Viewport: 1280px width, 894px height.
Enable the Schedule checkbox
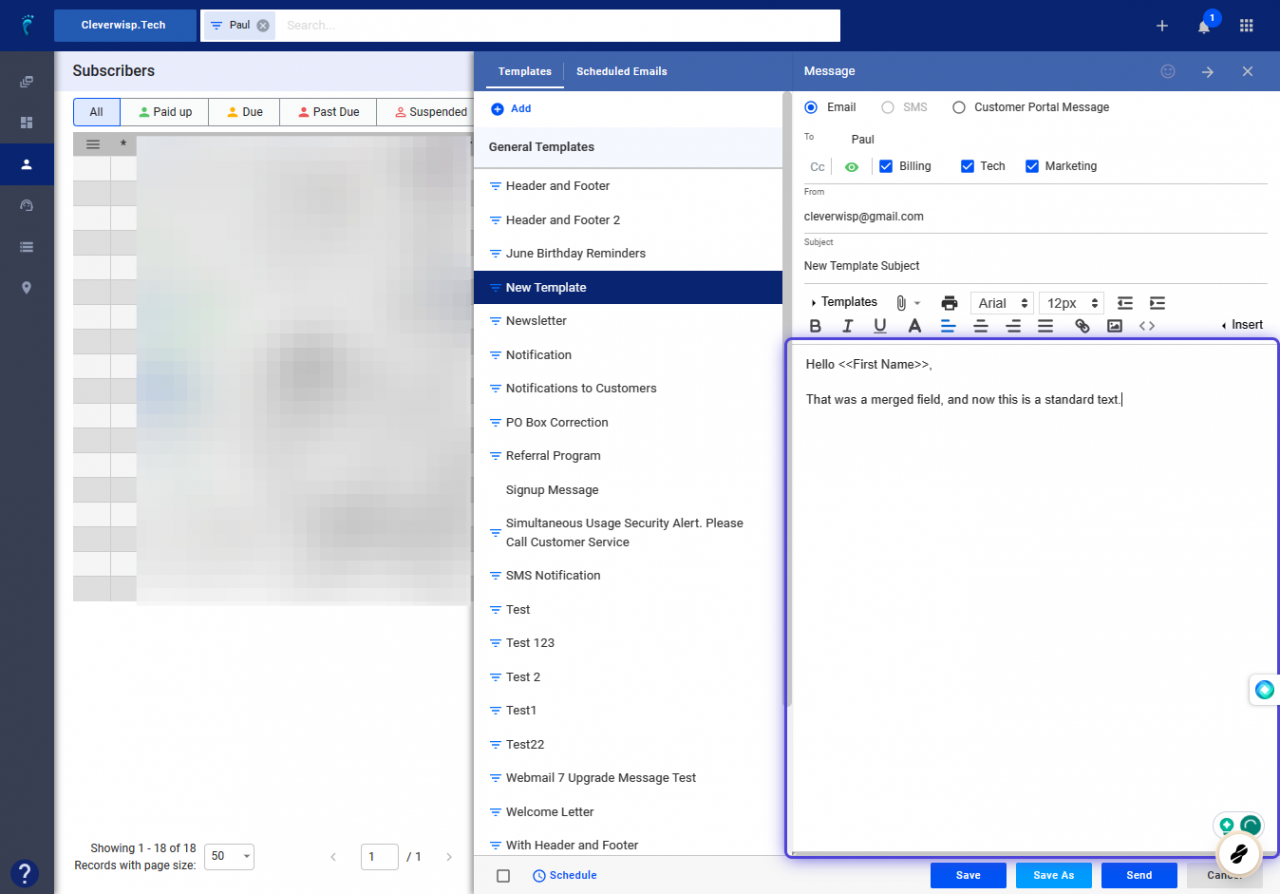pyautogui.click(x=503, y=875)
